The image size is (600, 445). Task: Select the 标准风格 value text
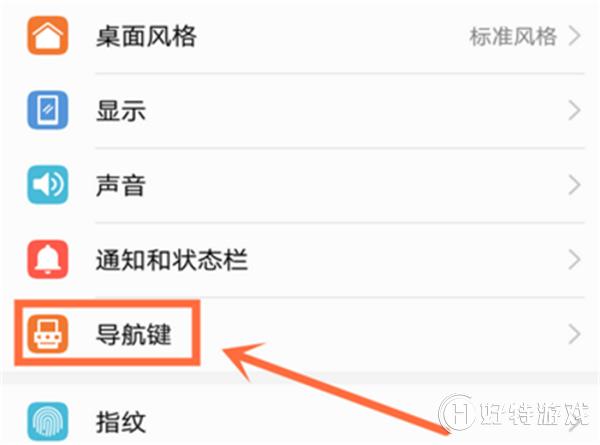[x=513, y=37]
